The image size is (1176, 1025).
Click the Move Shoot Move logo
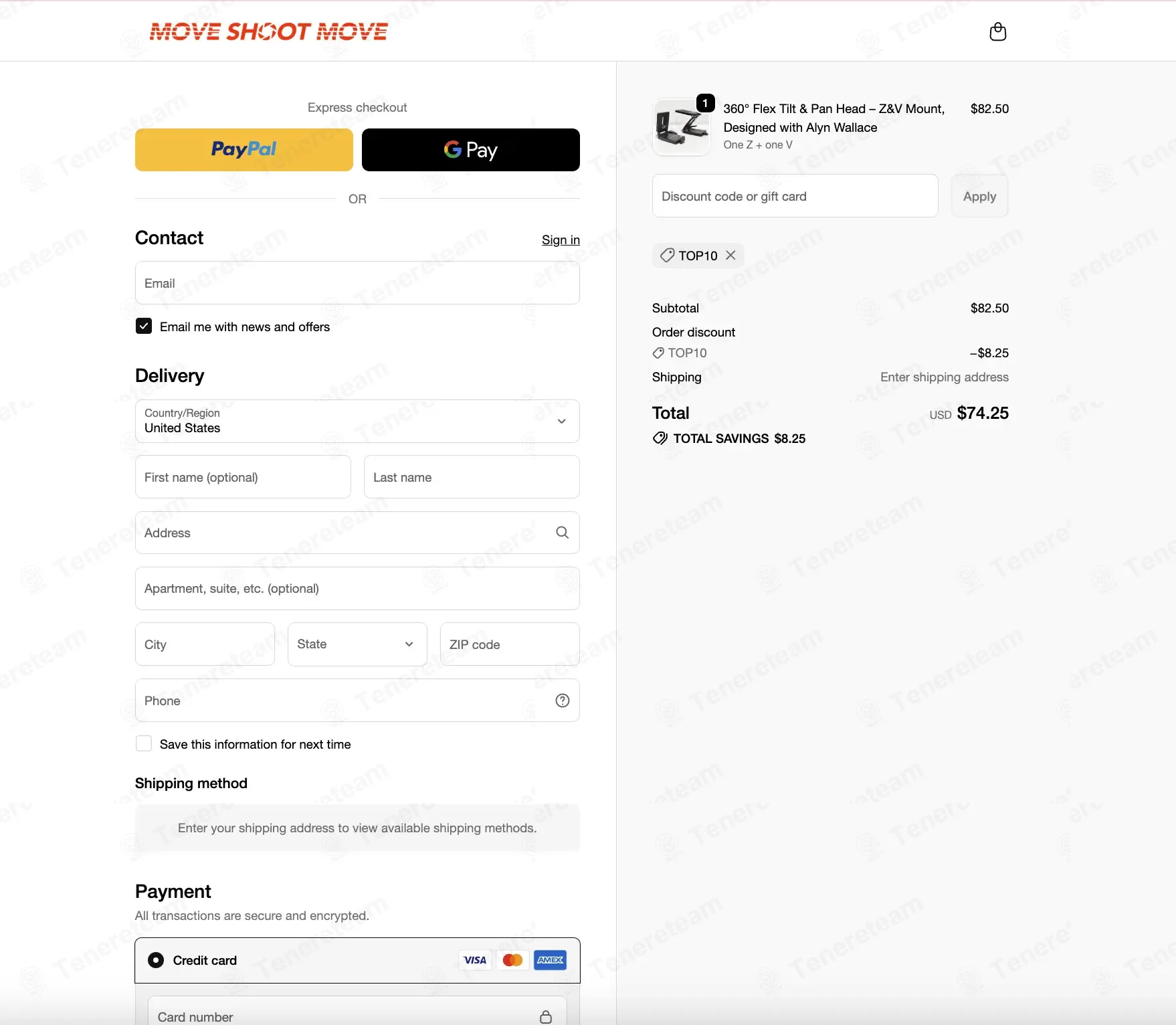click(269, 31)
